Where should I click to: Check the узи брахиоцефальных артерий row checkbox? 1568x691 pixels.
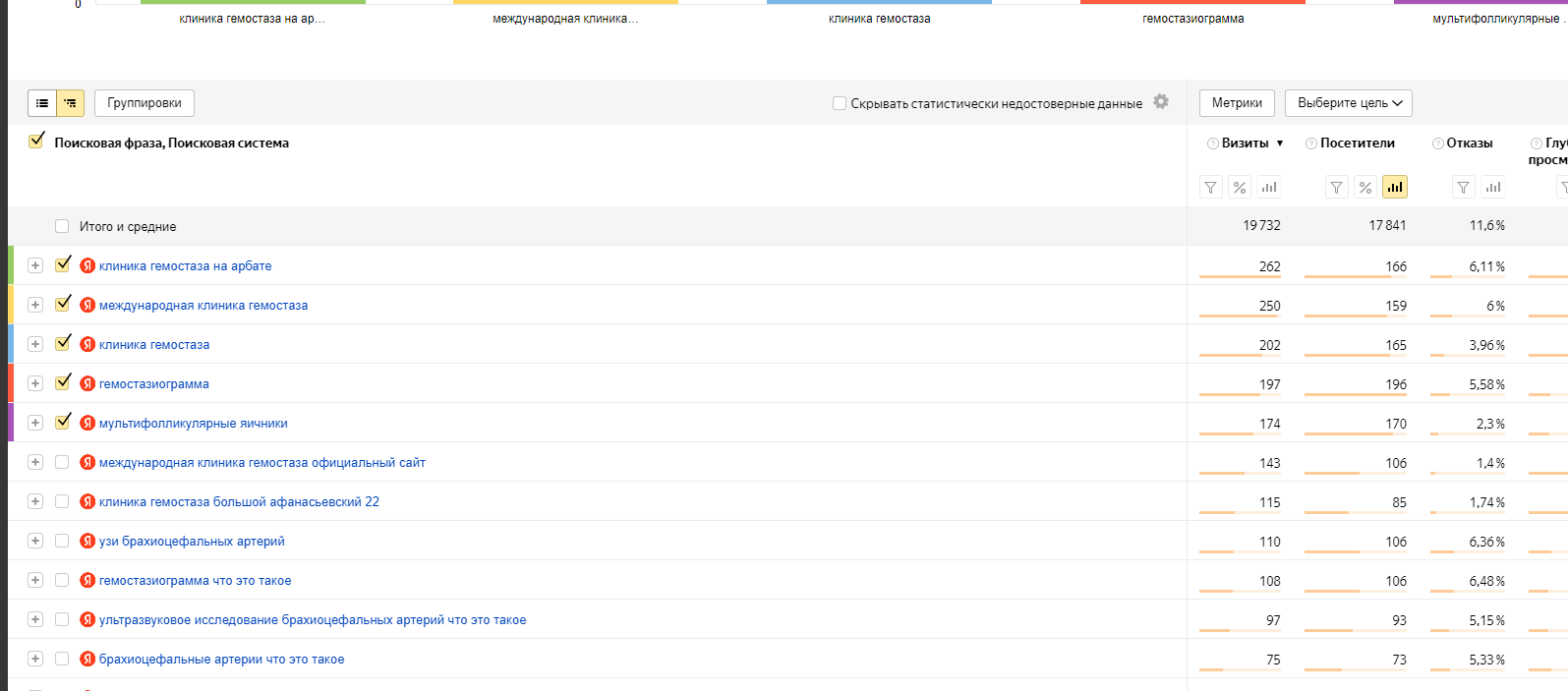(x=63, y=541)
